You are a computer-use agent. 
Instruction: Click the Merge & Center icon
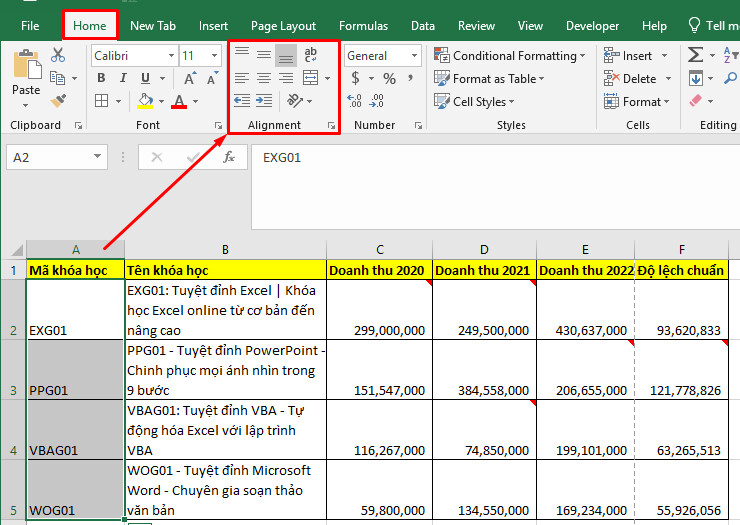[x=311, y=78]
